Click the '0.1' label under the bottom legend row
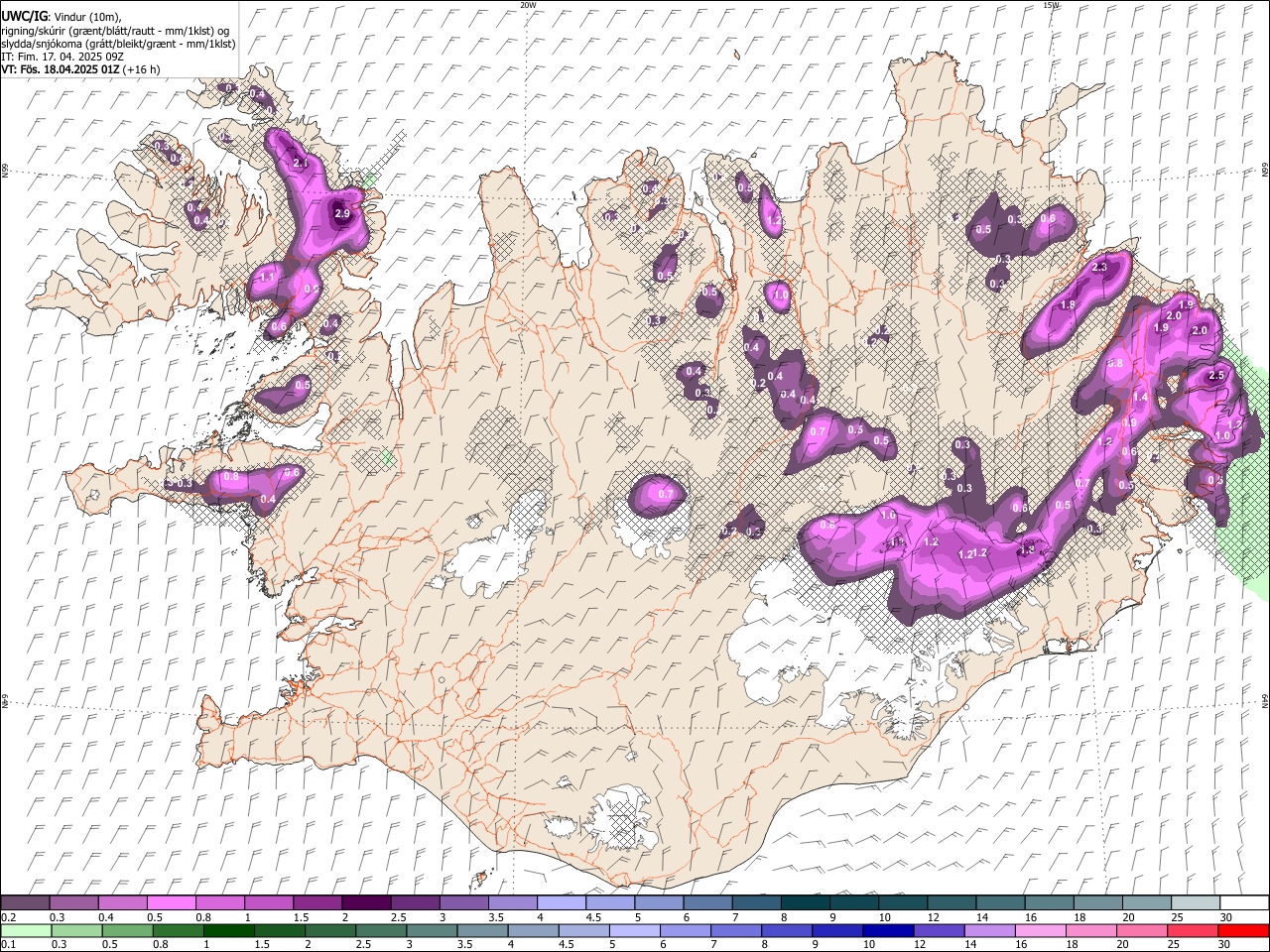Viewport: 1270px width, 952px height. click(9, 945)
